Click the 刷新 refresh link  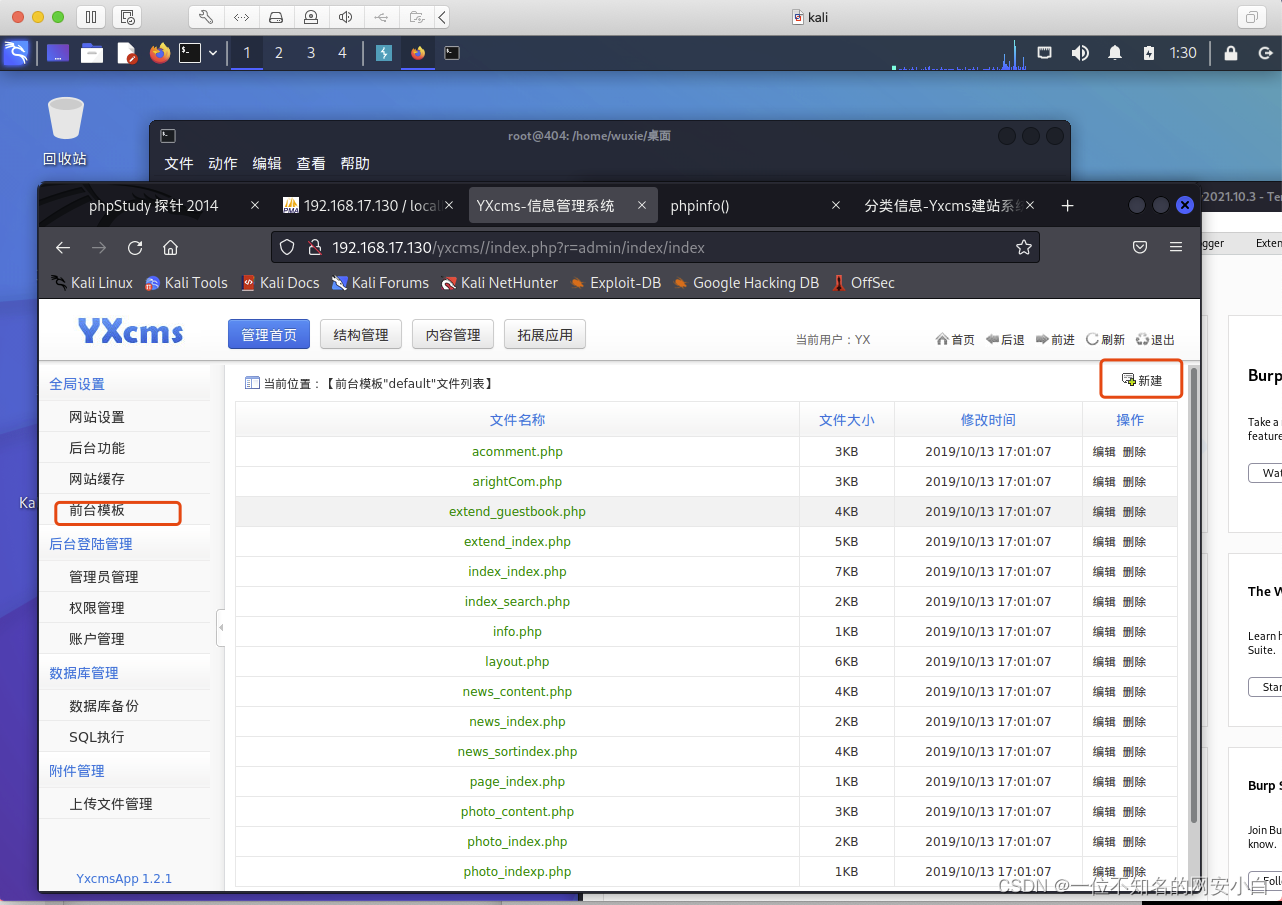pos(1105,340)
